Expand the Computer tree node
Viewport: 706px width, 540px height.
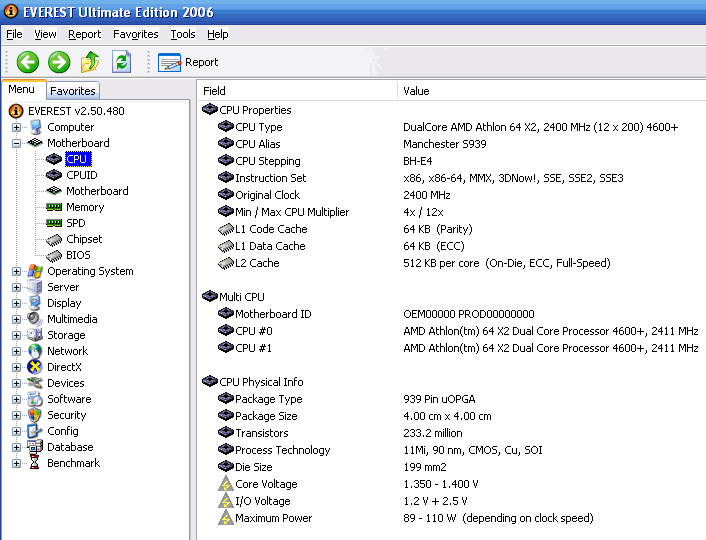pyautogui.click(x=16, y=127)
